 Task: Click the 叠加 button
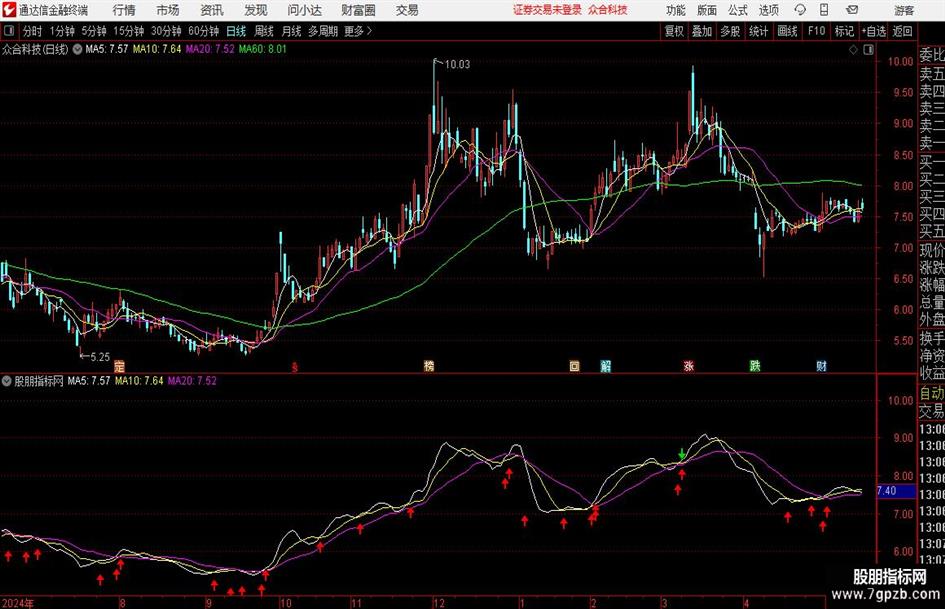[702, 31]
